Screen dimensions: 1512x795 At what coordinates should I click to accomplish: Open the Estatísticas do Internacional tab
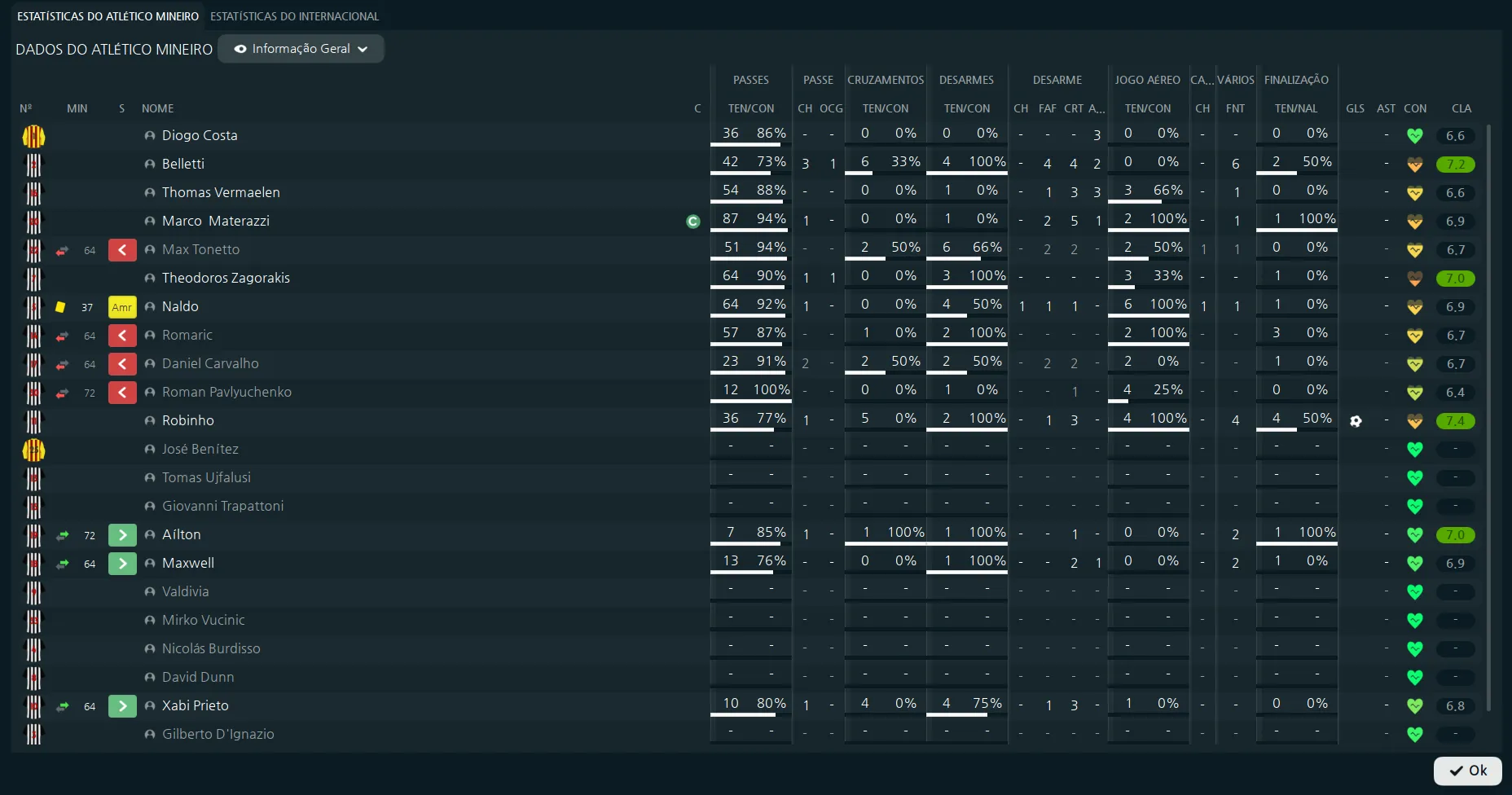point(294,16)
